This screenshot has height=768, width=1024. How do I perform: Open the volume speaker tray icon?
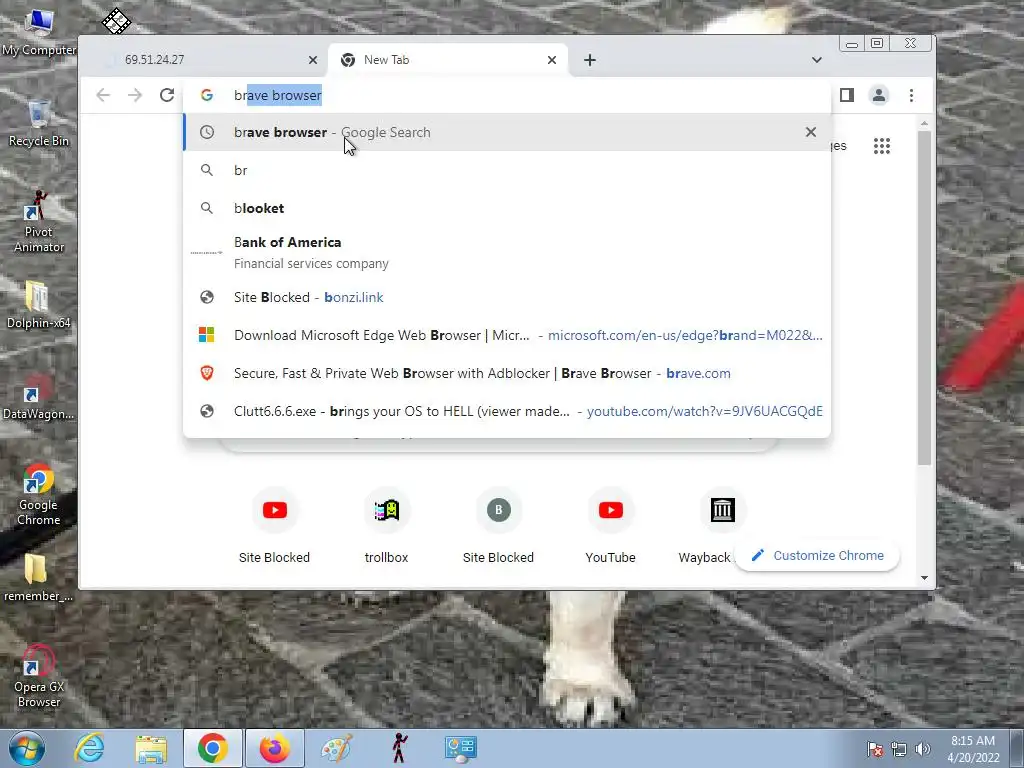click(922, 749)
